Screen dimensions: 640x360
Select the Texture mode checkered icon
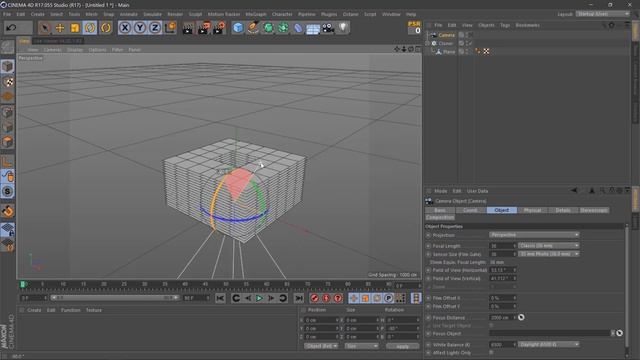7,82
